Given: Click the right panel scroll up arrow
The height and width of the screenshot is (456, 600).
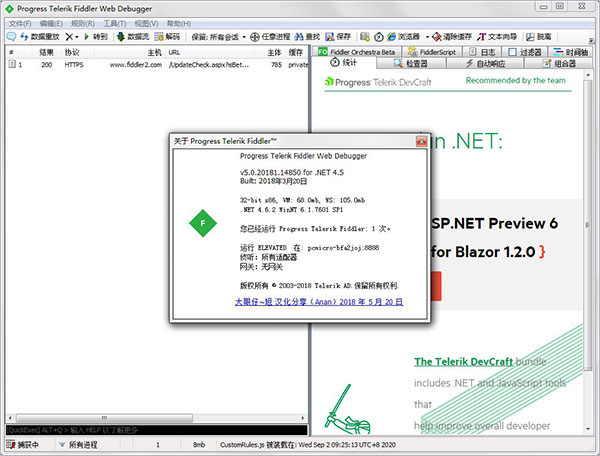Looking at the screenshot, I should (x=588, y=75).
